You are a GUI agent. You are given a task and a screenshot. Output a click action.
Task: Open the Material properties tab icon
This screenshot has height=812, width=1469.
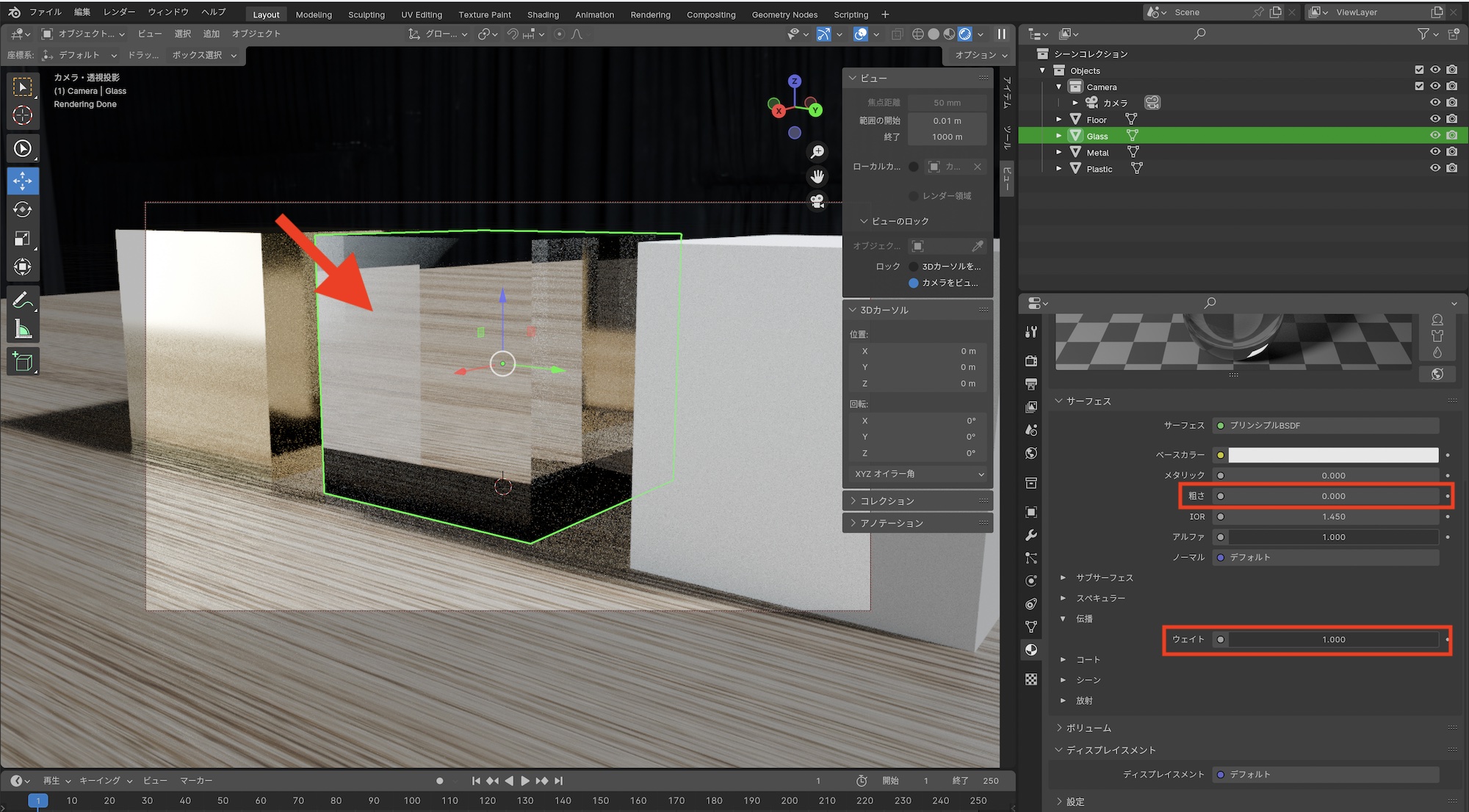click(1031, 650)
